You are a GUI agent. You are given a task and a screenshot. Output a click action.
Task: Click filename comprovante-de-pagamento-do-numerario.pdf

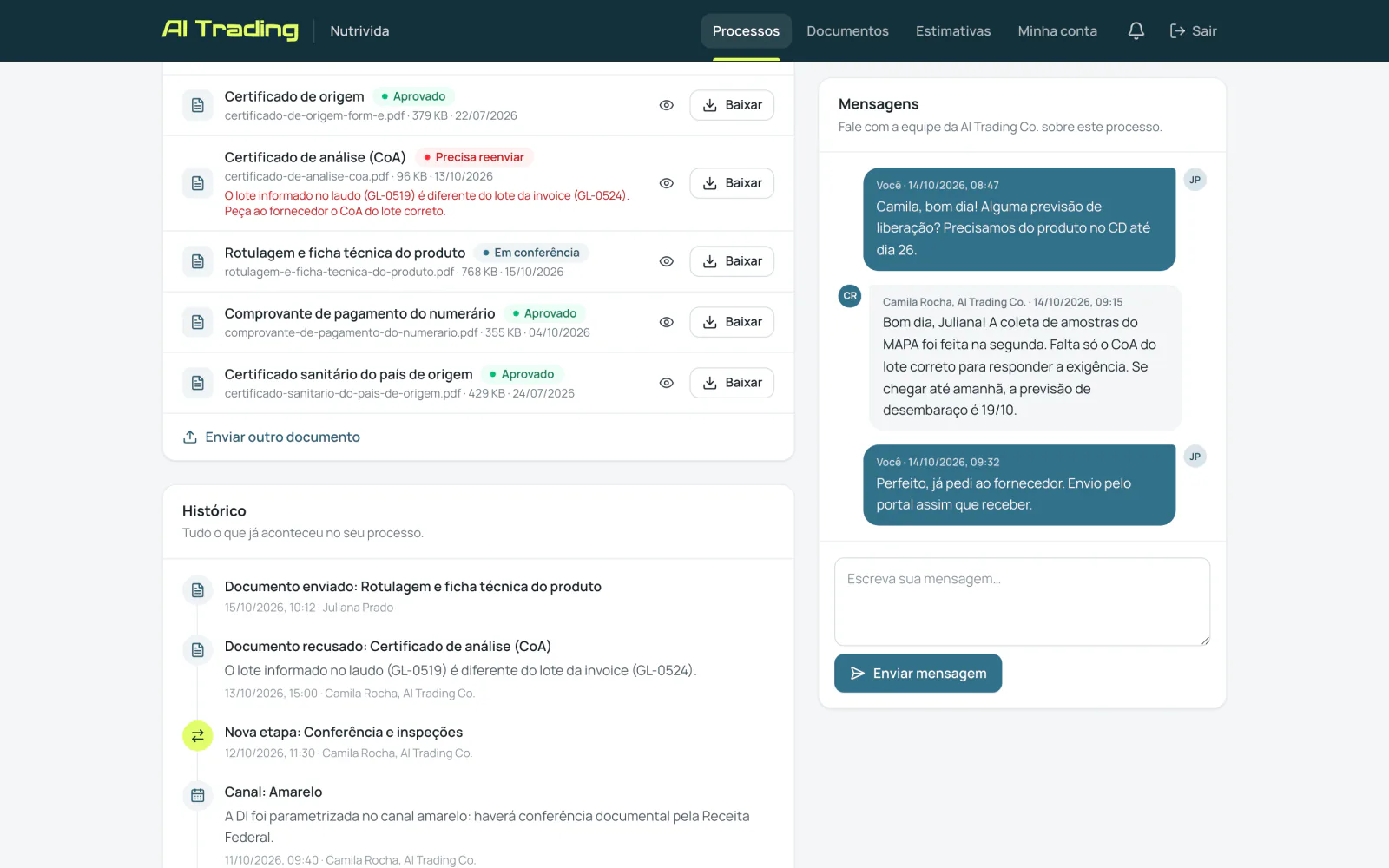tap(352, 332)
